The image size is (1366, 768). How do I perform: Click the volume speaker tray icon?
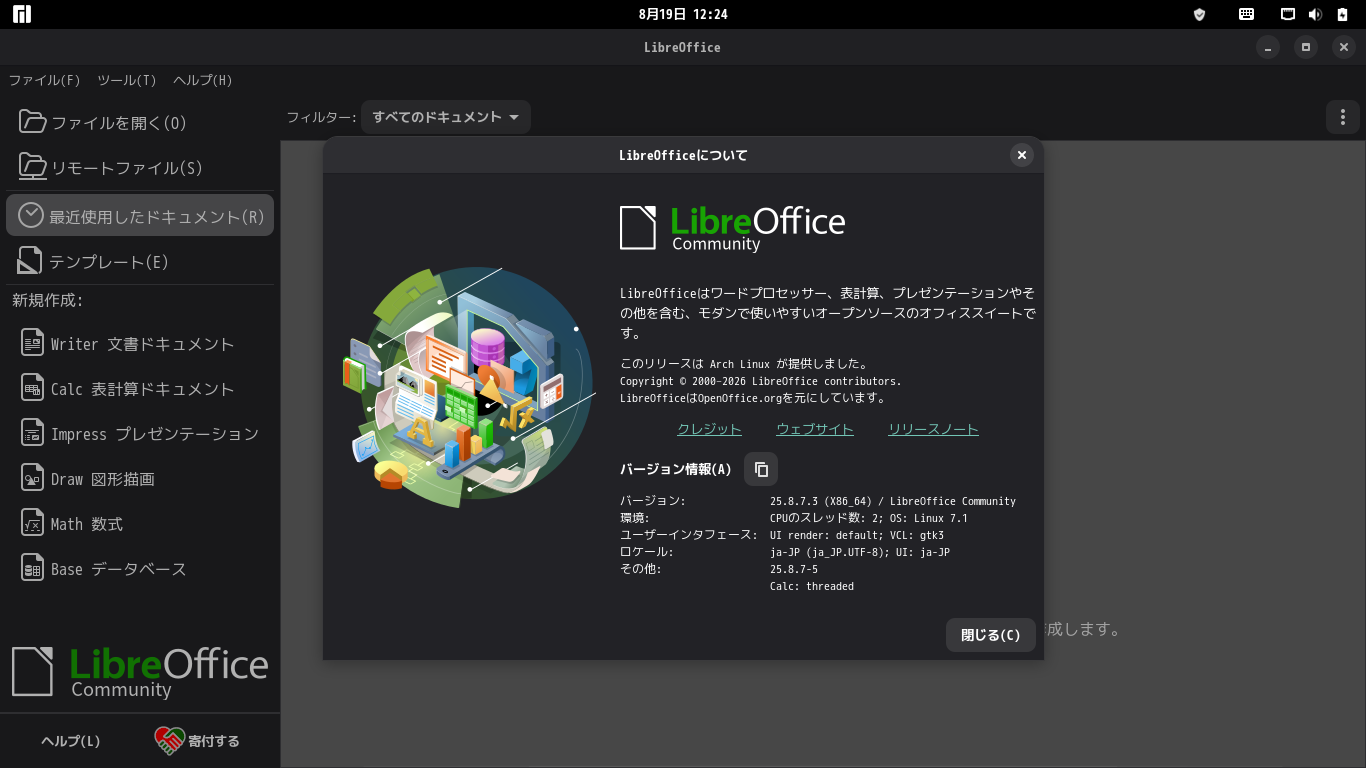[1315, 14]
